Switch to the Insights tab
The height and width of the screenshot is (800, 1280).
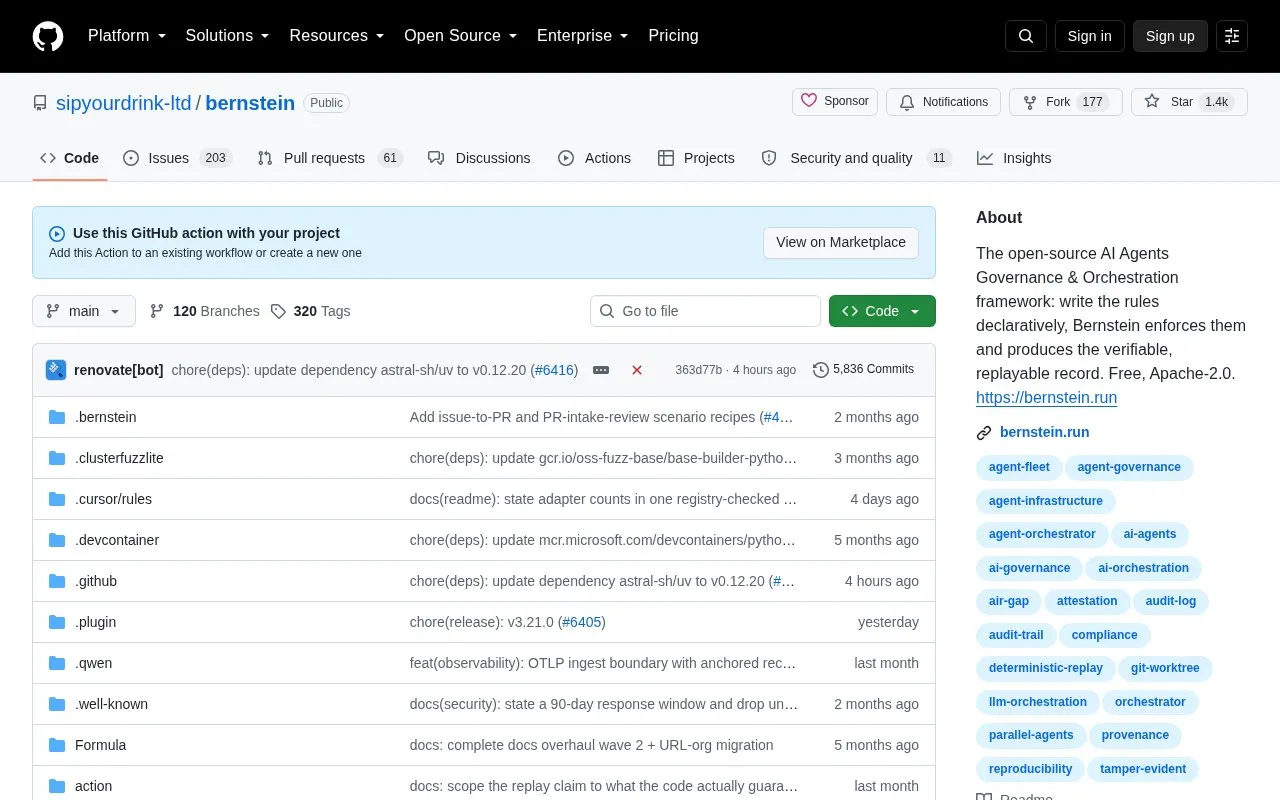point(1014,158)
